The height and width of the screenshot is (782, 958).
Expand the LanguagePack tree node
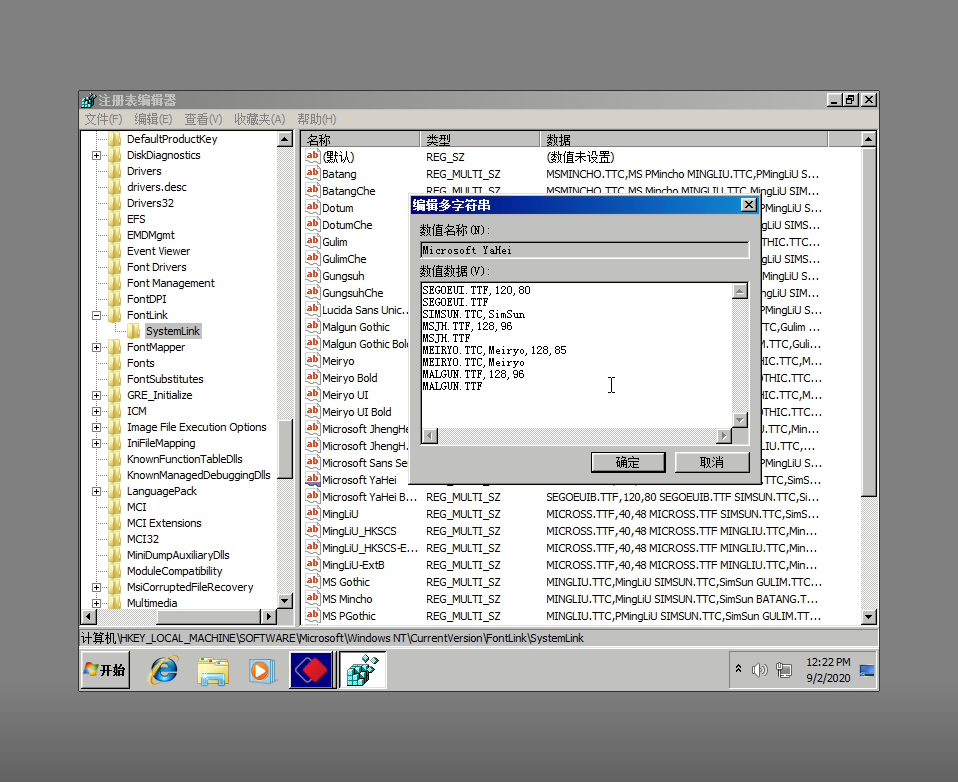tap(97, 491)
